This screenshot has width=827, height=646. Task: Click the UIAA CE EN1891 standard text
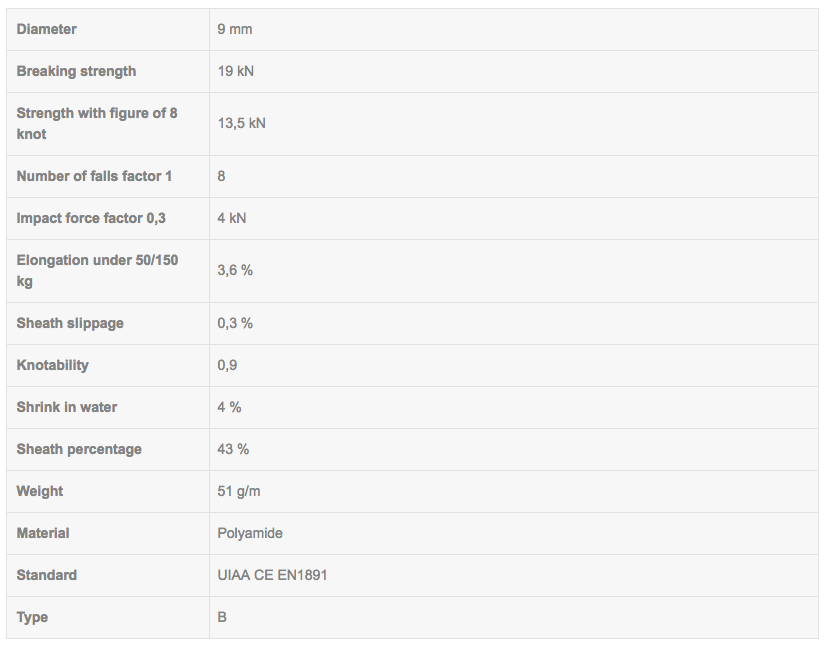(272, 575)
